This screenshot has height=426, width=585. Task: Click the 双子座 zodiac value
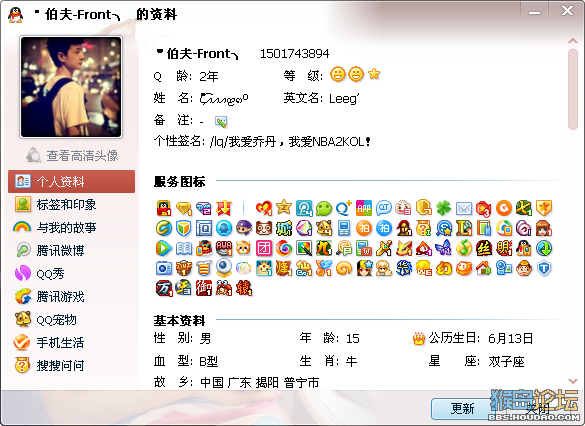pos(506,361)
